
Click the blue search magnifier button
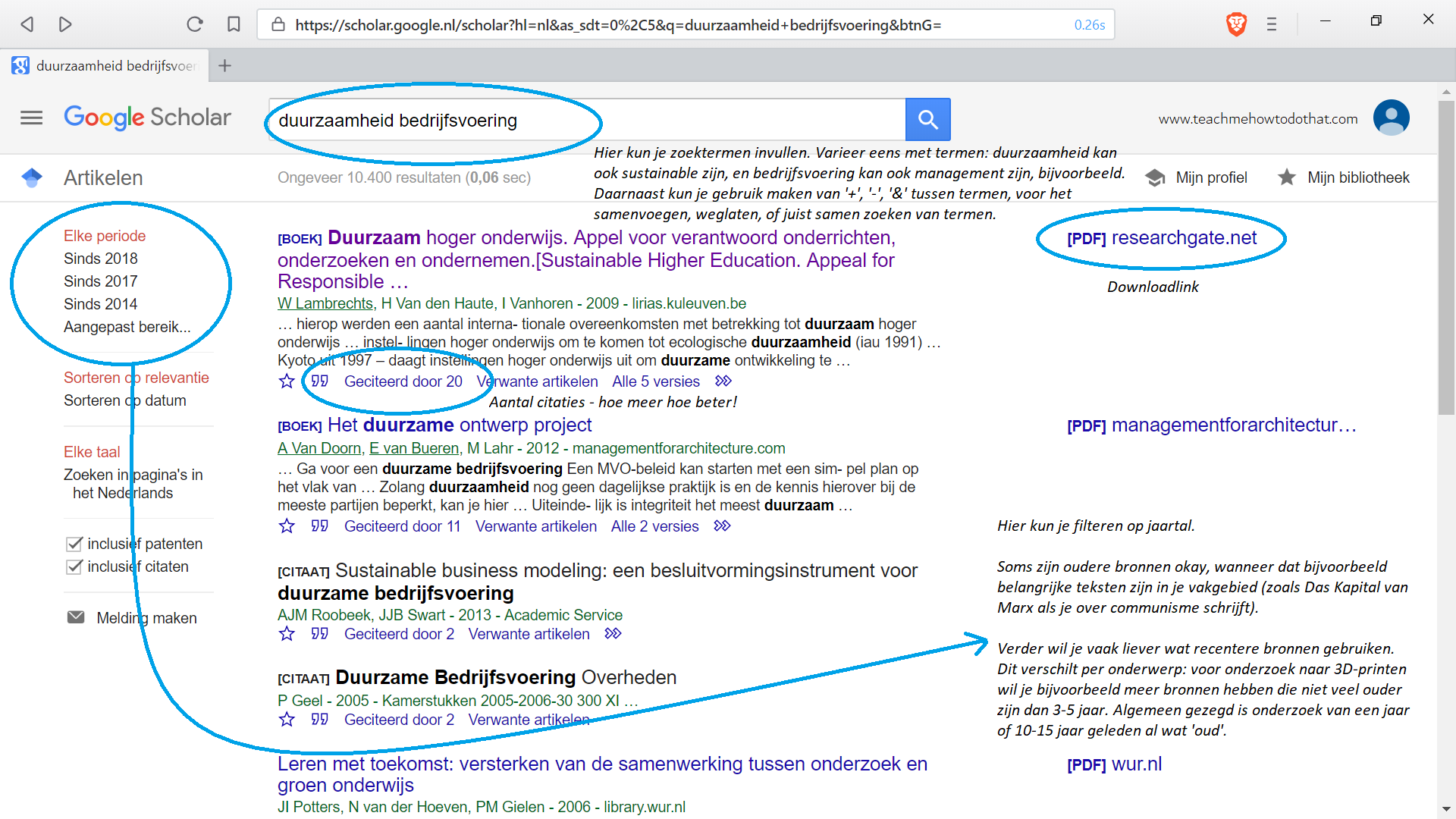click(x=927, y=119)
